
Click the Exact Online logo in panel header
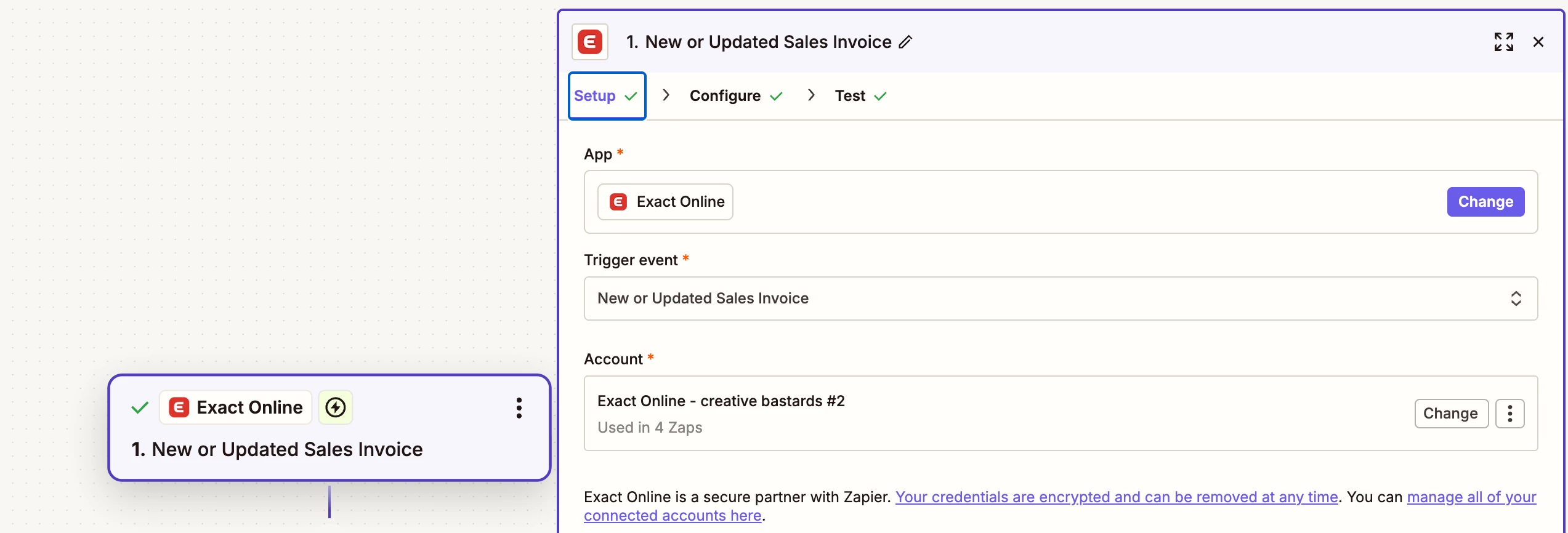point(590,42)
